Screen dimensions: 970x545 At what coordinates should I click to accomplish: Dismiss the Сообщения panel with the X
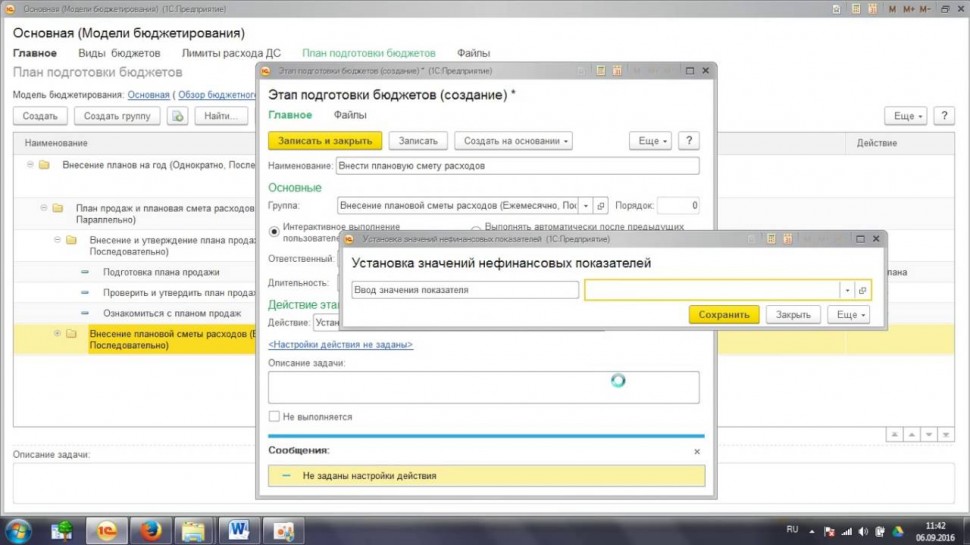(x=697, y=452)
